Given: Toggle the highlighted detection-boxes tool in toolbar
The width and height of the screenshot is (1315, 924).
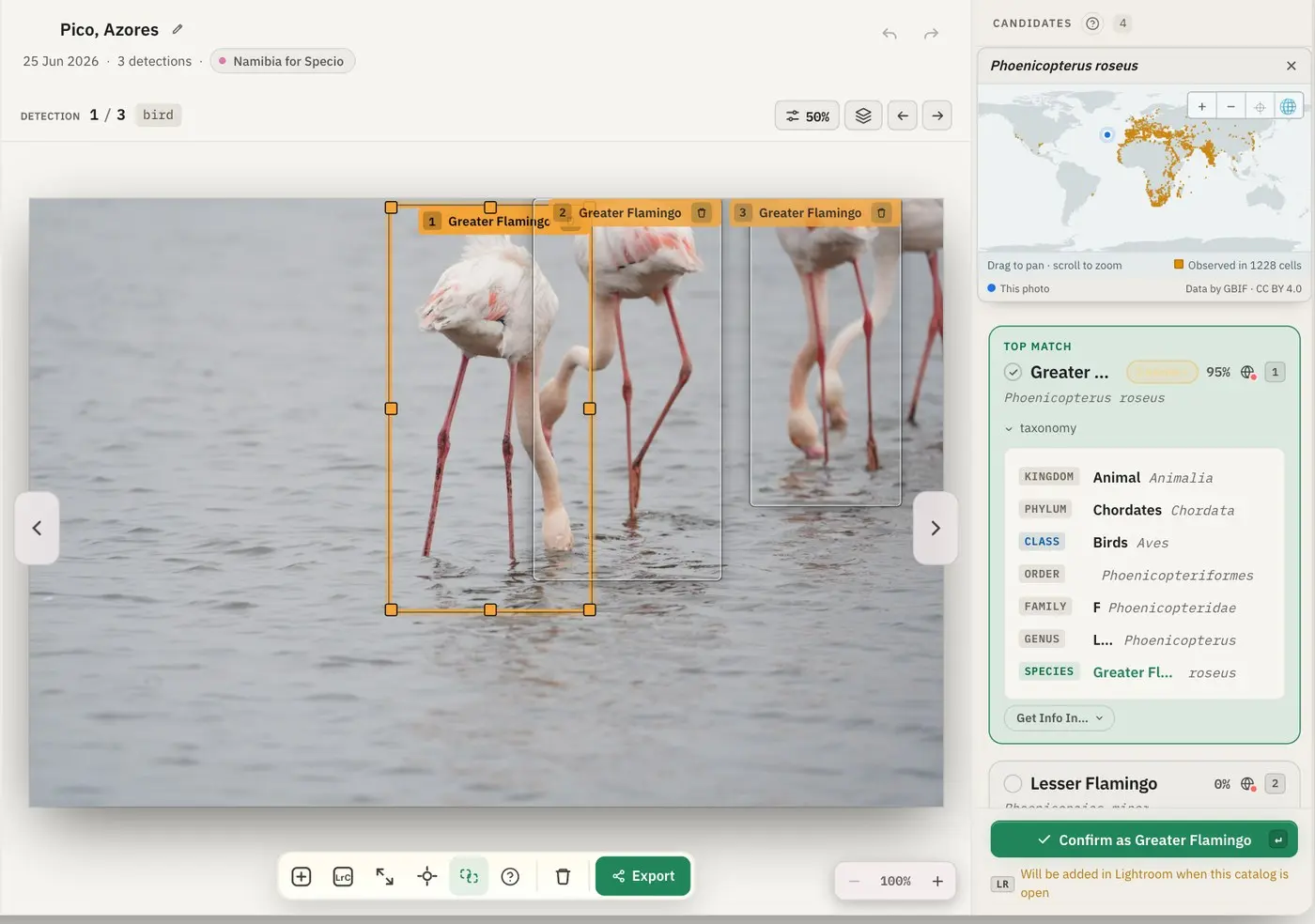Looking at the screenshot, I should (x=469, y=876).
